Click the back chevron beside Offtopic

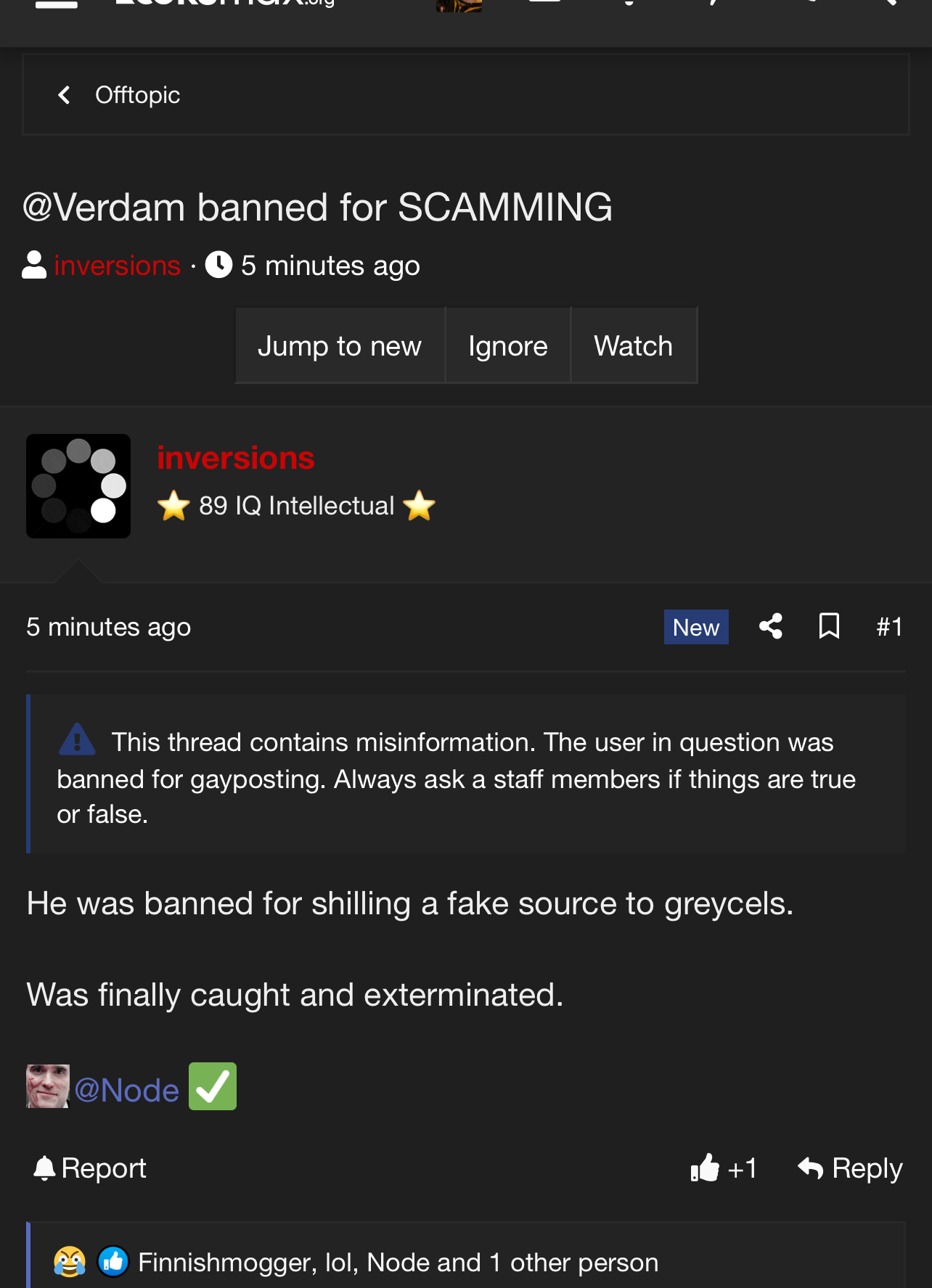(x=64, y=95)
